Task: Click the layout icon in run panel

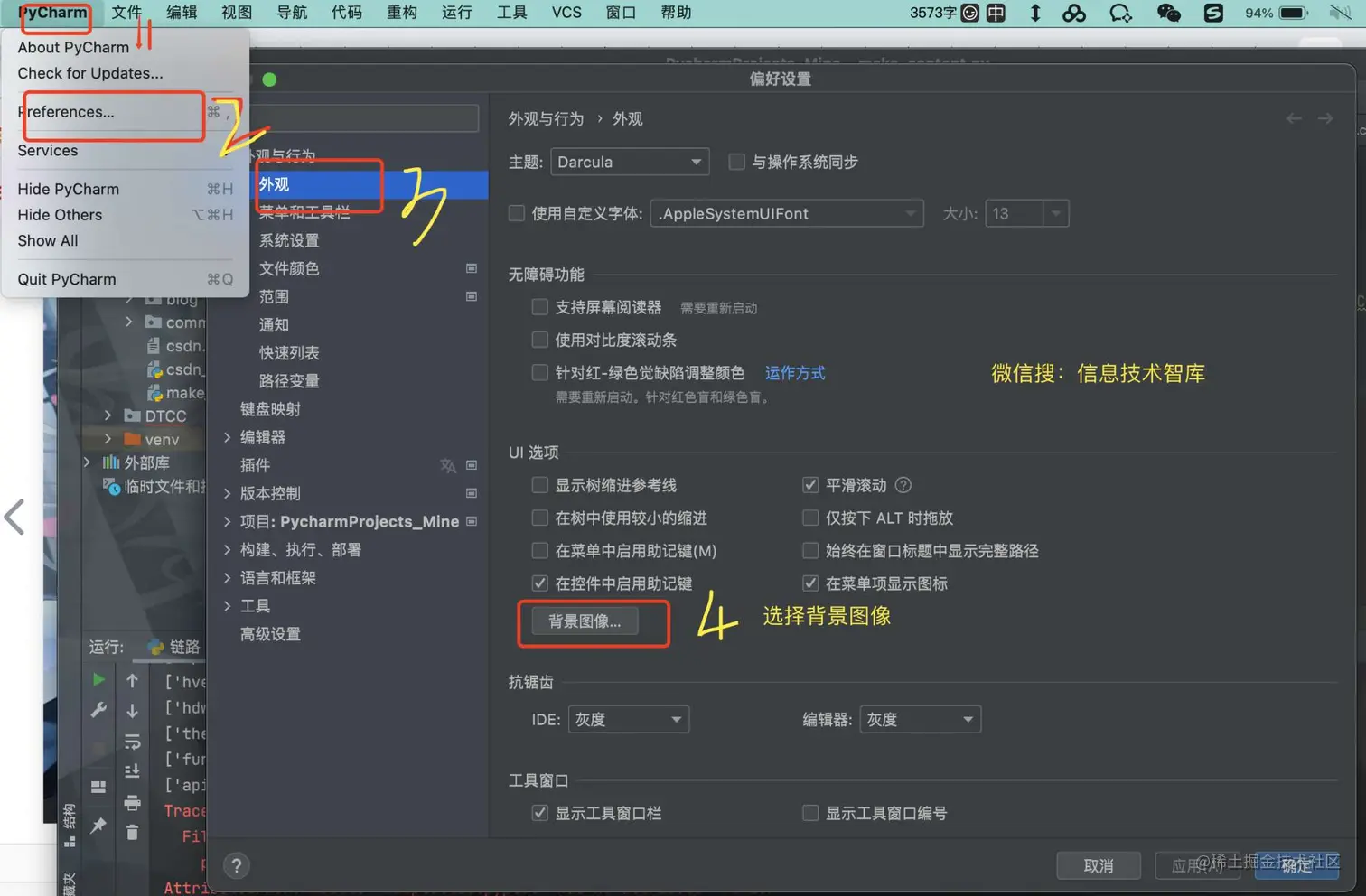Action: 98,787
